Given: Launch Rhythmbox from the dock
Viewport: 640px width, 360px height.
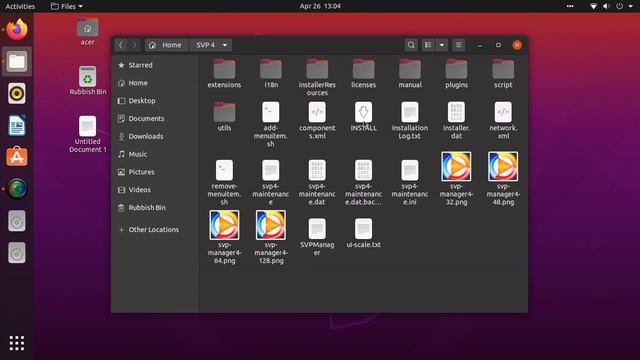Looking at the screenshot, I should click(17, 93).
